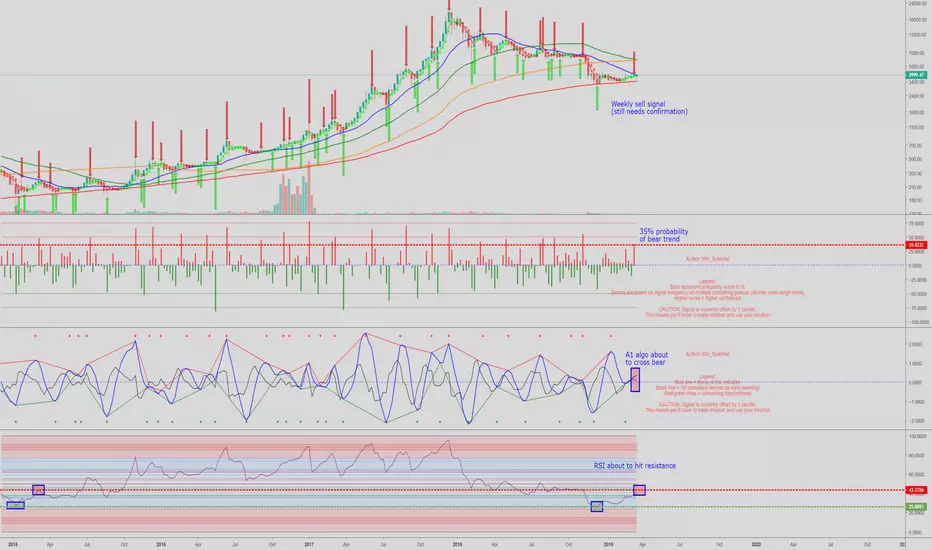This screenshot has height=550, width=932.
Task: Click the red 43.2256 RSI level label
Action: tap(916, 490)
